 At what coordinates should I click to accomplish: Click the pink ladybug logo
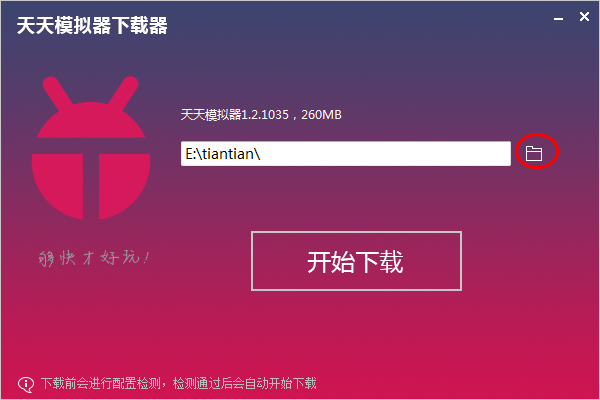[x=91, y=148]
